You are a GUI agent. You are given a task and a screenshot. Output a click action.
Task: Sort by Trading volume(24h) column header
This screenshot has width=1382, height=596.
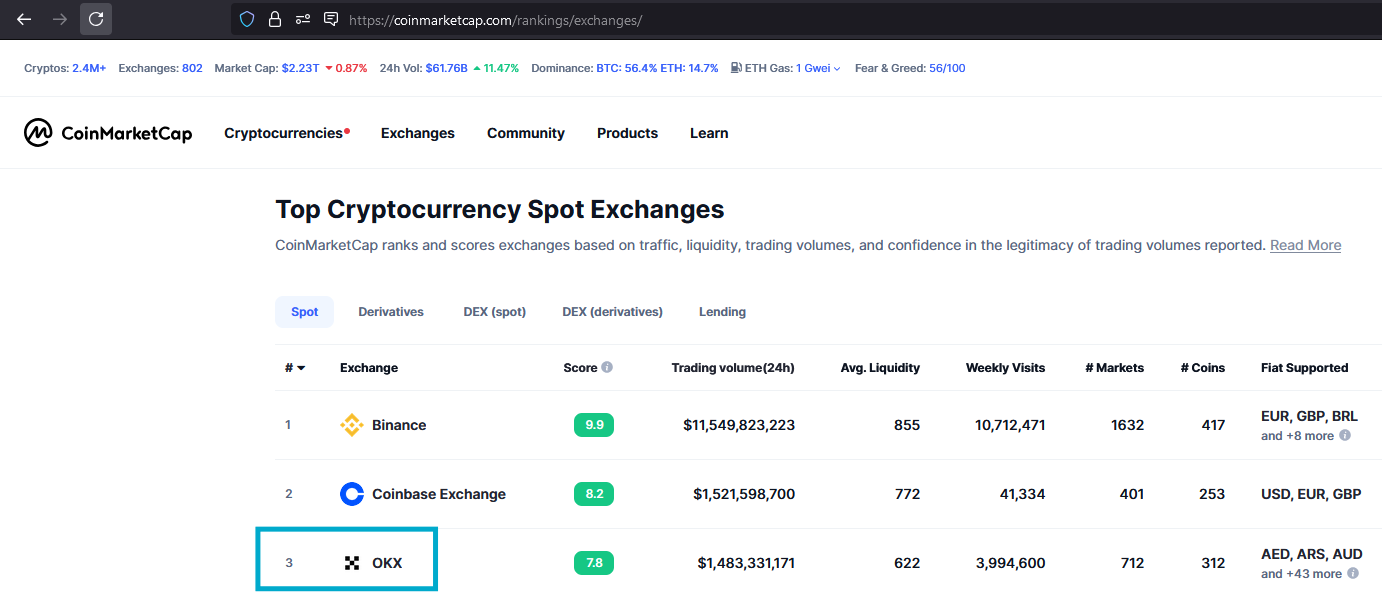(x=733, y=368)
